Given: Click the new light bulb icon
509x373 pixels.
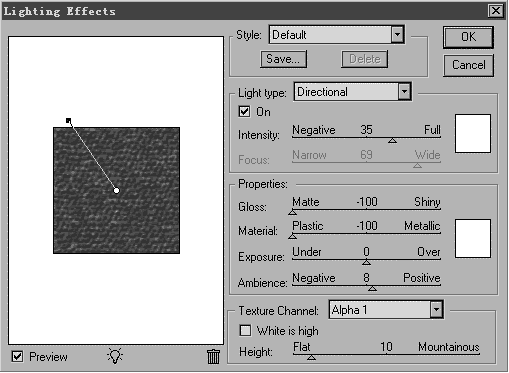Looking at the screenshot, I should (115, 356).
